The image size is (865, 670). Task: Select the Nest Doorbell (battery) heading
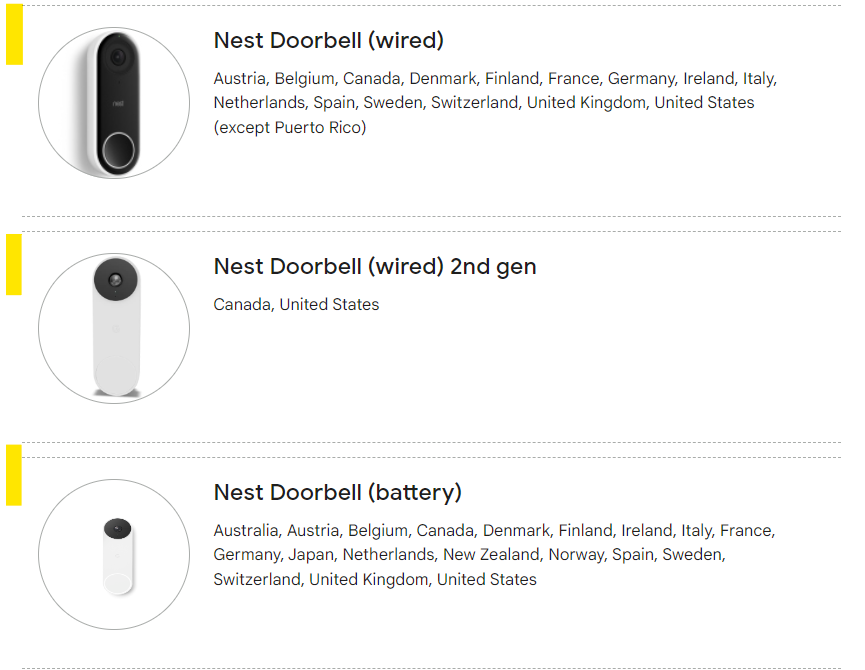coord(337,492)
